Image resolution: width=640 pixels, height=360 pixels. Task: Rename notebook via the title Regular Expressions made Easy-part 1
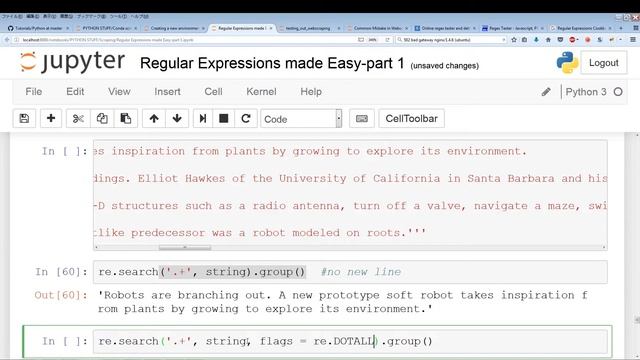pos(272,63)
